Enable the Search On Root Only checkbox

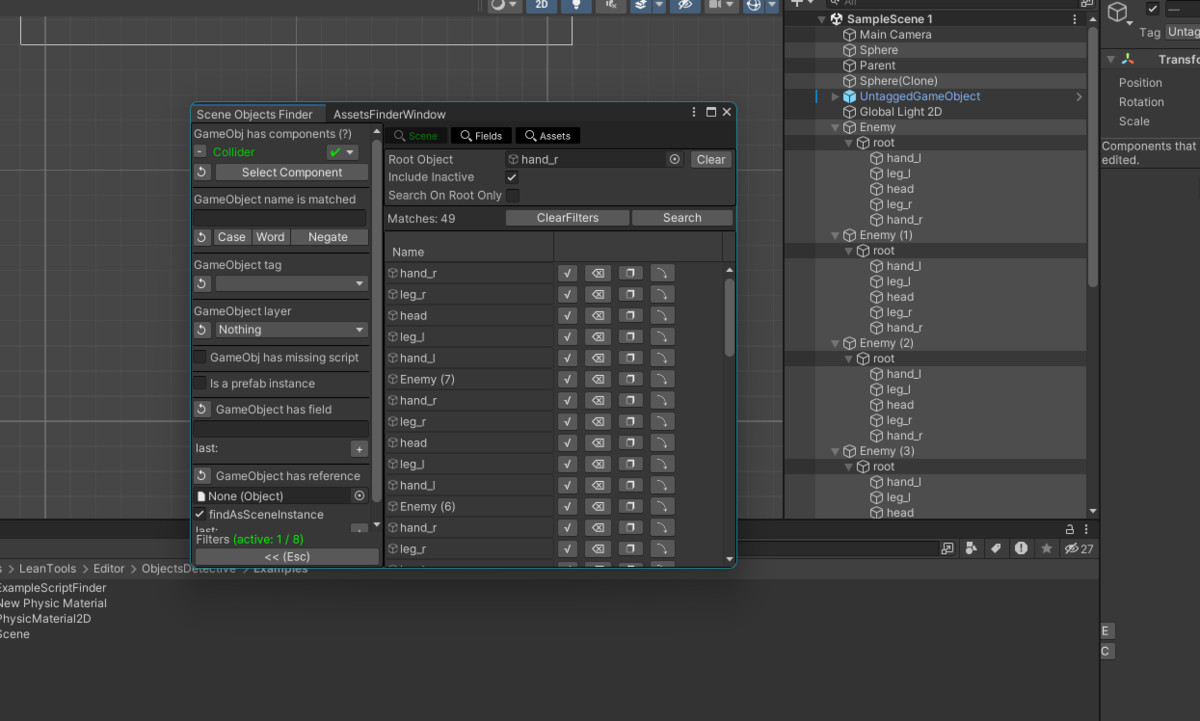(x=512, y=195)
